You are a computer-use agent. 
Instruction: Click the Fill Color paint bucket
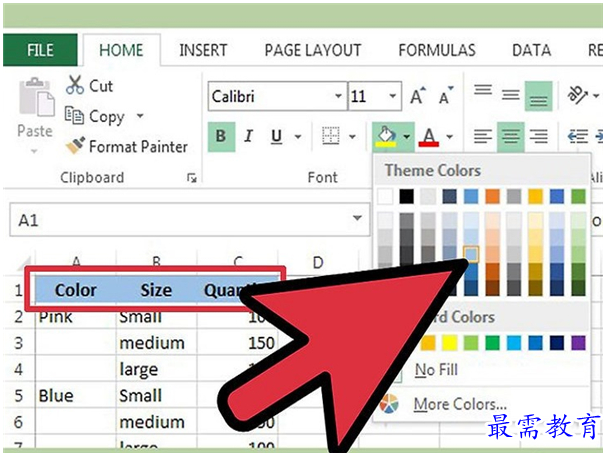(x=386, y=136)
